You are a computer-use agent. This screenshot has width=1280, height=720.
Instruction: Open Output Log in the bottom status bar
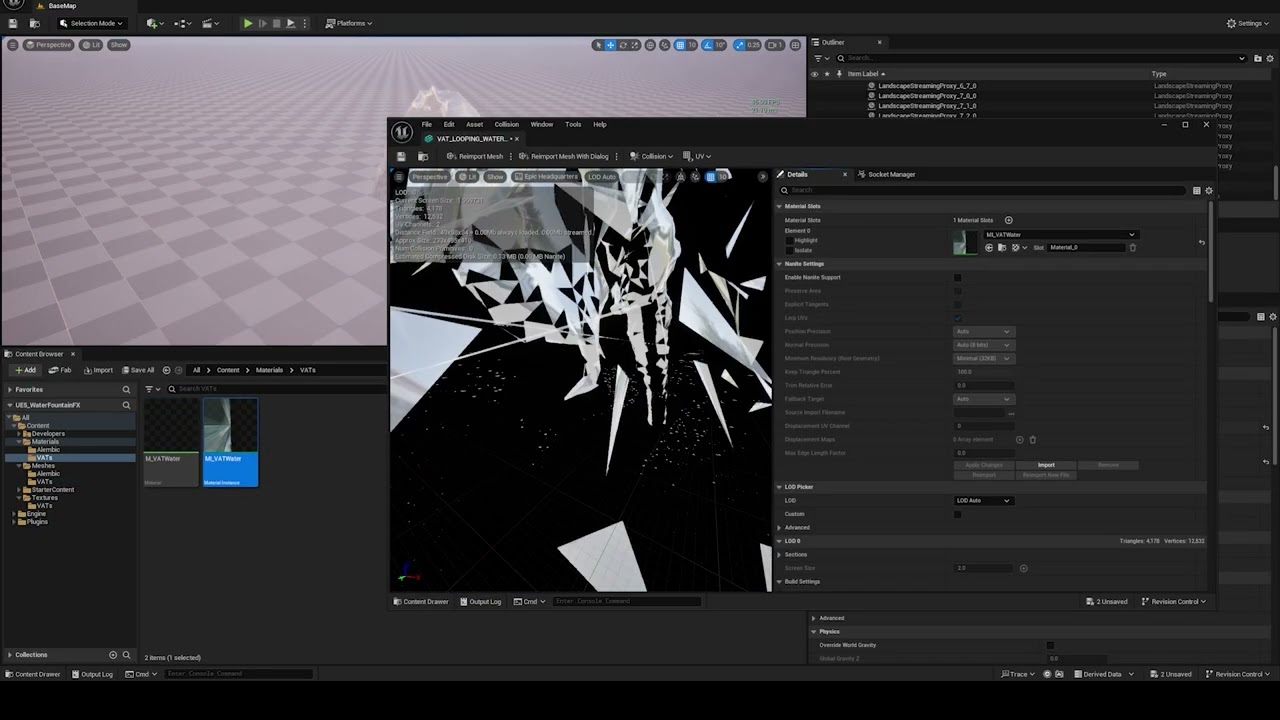tap(92, 674)
